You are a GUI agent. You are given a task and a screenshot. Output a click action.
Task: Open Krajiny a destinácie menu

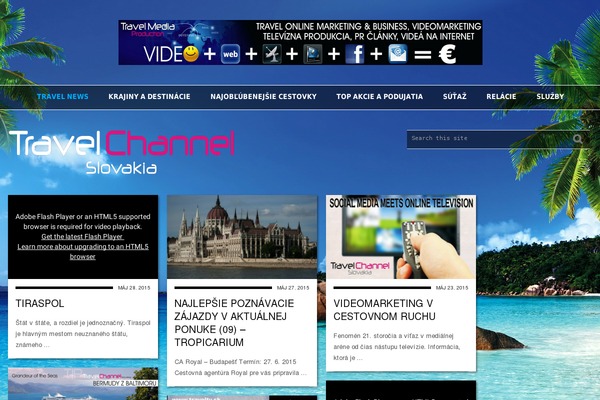[x=149, y=96]
